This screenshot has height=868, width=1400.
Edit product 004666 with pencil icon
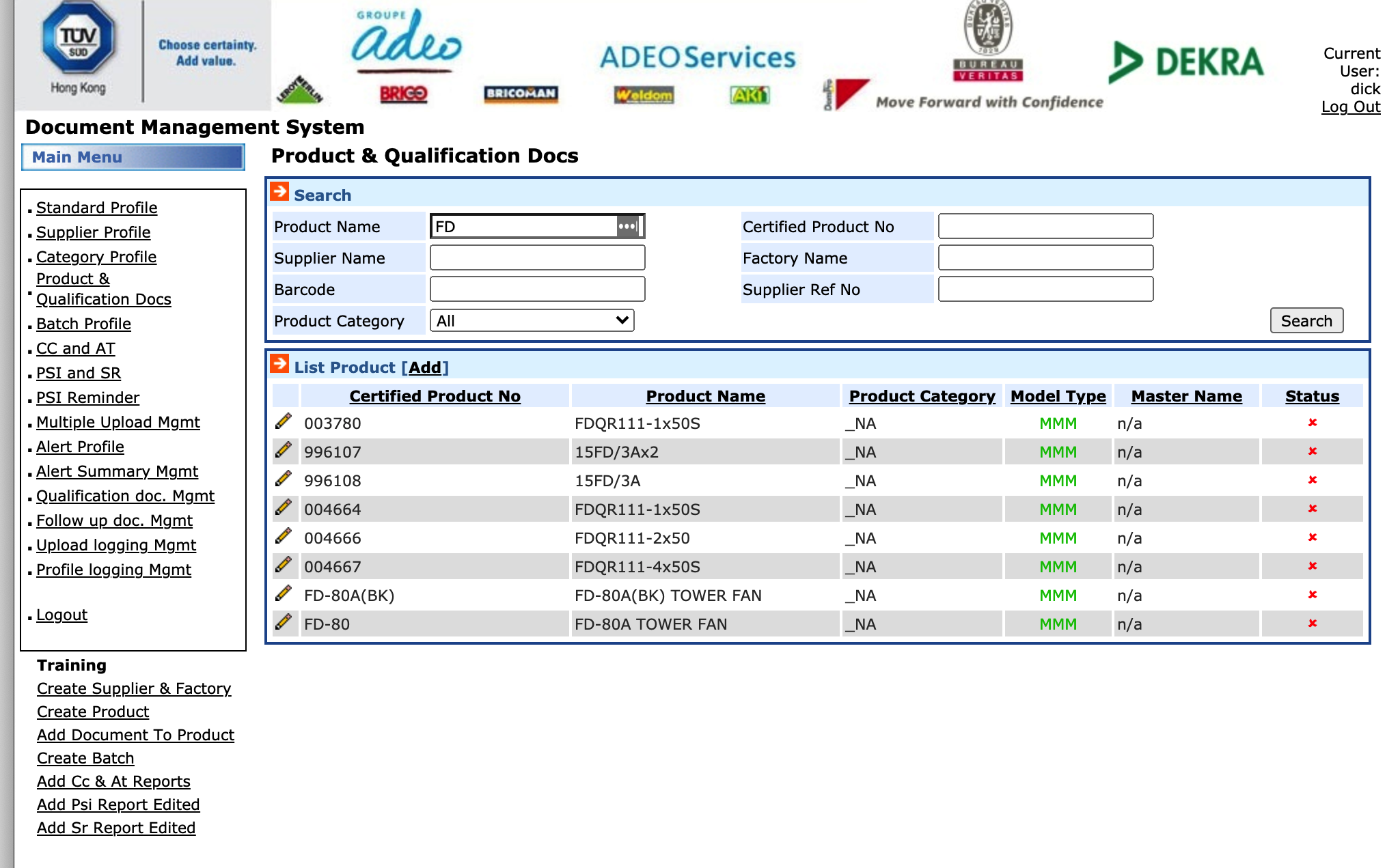point(284,536)
